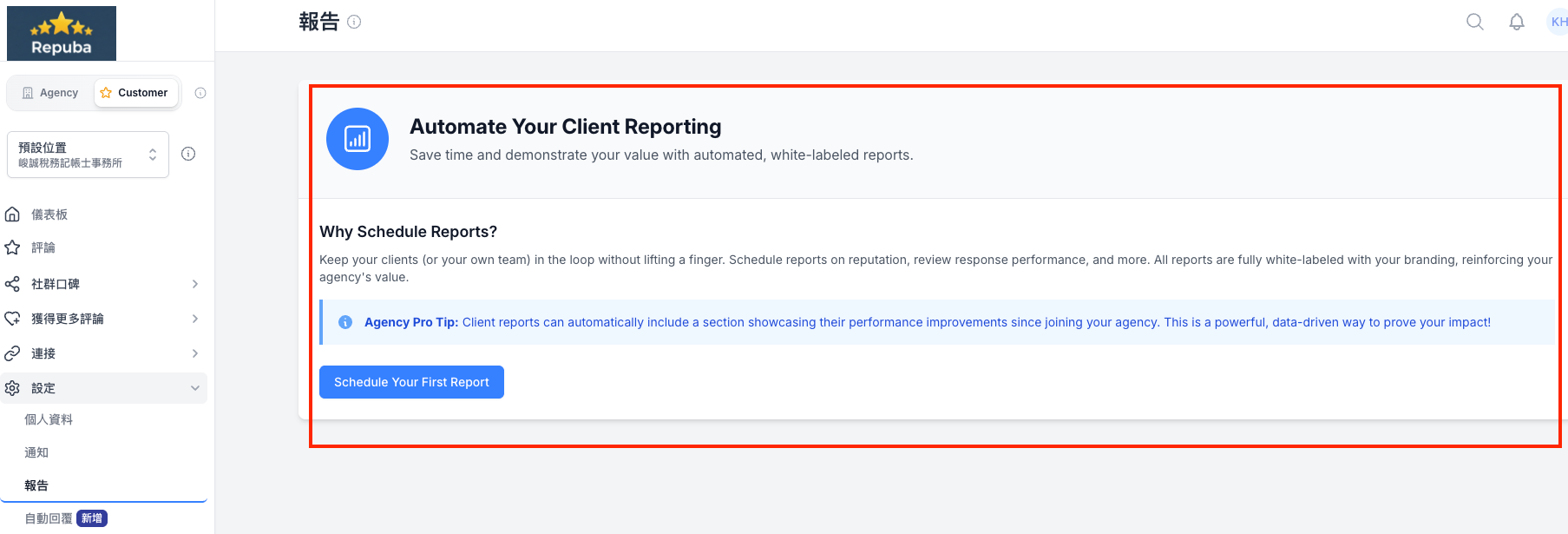Click 'Automate Your Client Reporting' heading
Image resolution: width=1568 pixels, height=534 pixels.
566,127
